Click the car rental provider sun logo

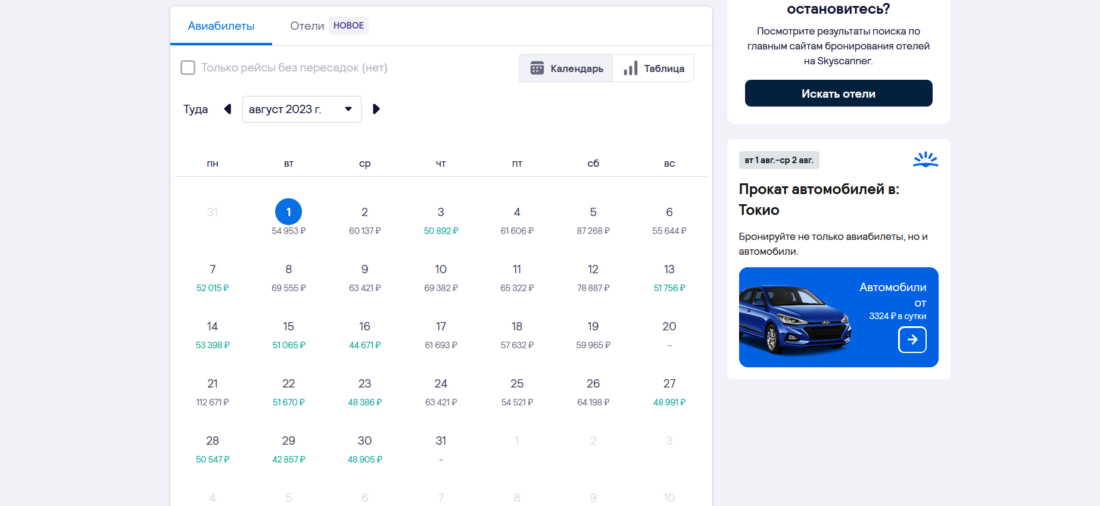pos(925,160)
